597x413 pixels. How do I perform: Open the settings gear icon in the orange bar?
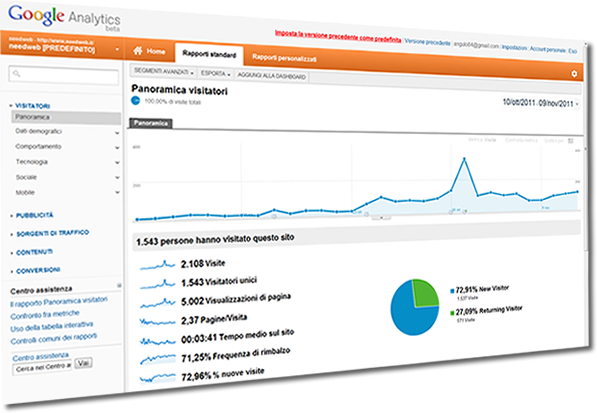[x=574, y=74]
